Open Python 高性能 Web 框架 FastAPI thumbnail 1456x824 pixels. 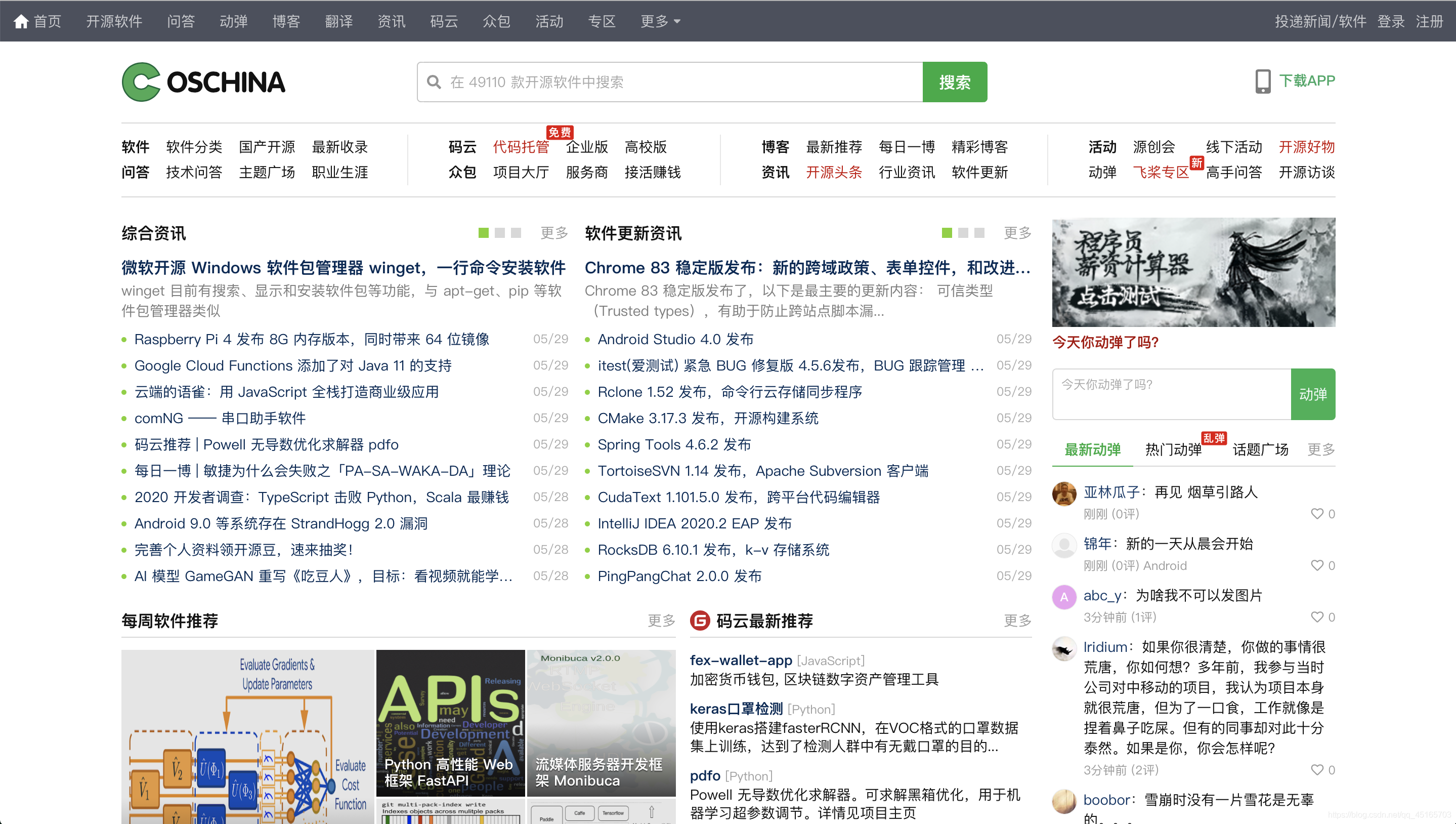click(x=450, y=723)
